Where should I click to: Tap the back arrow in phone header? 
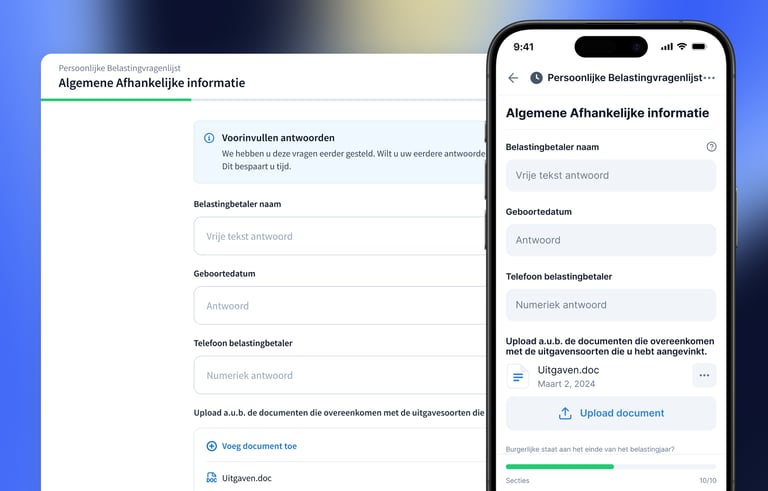(513, 78)
